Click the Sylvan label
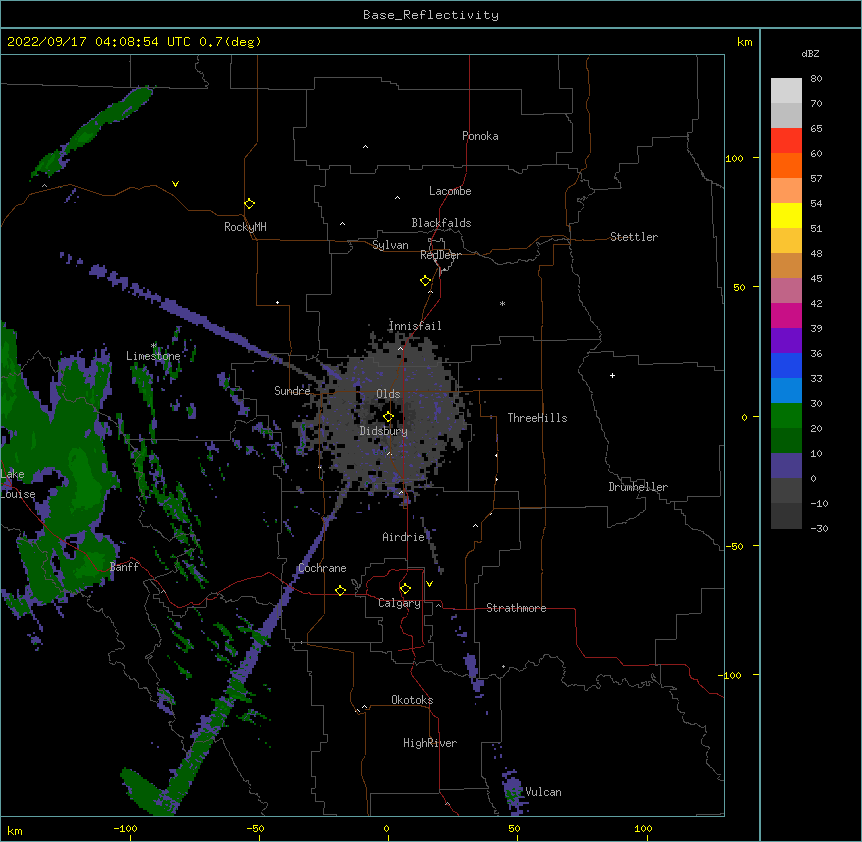Viewport: 862px width, 842px height. click(390, 245)
